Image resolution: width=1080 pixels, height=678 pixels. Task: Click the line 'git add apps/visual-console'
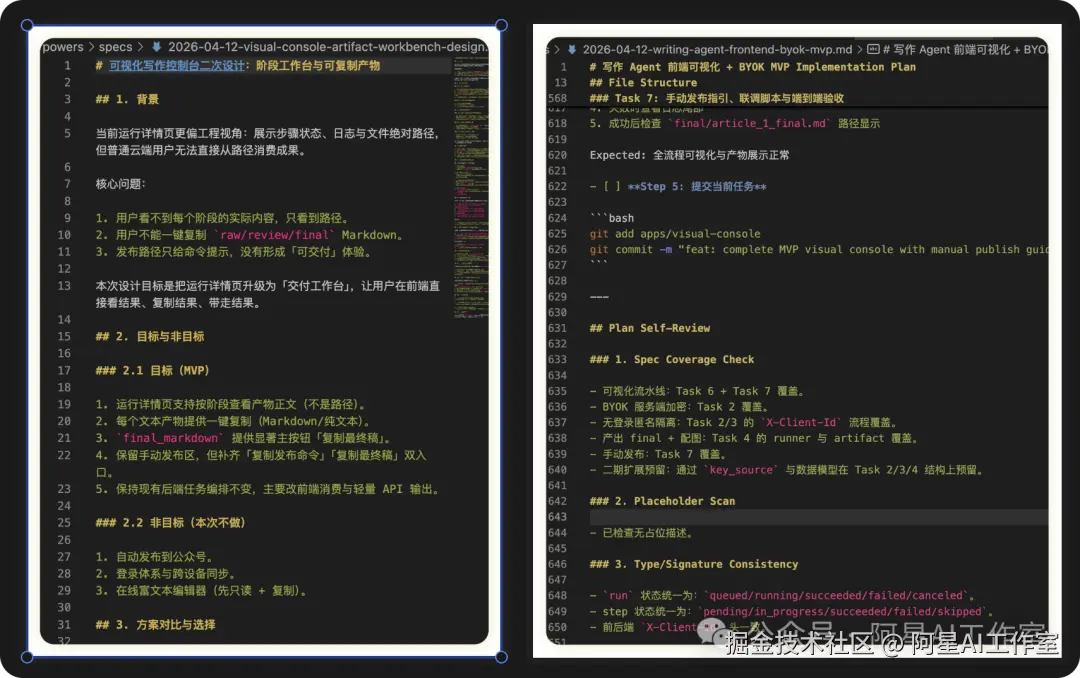tap(675, 234)
